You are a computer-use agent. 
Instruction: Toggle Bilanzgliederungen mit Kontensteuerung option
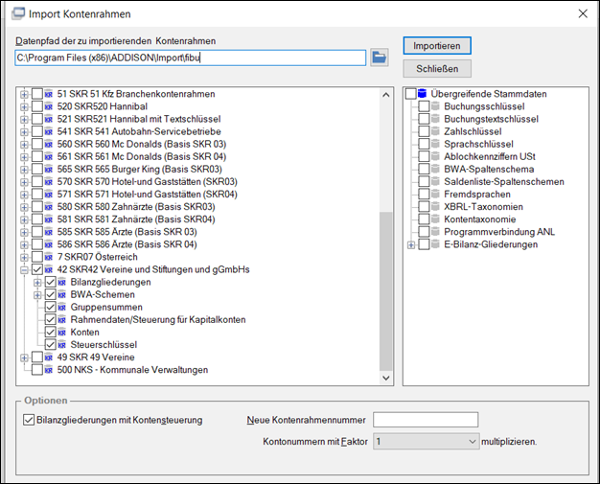click(x=29, y=420)
